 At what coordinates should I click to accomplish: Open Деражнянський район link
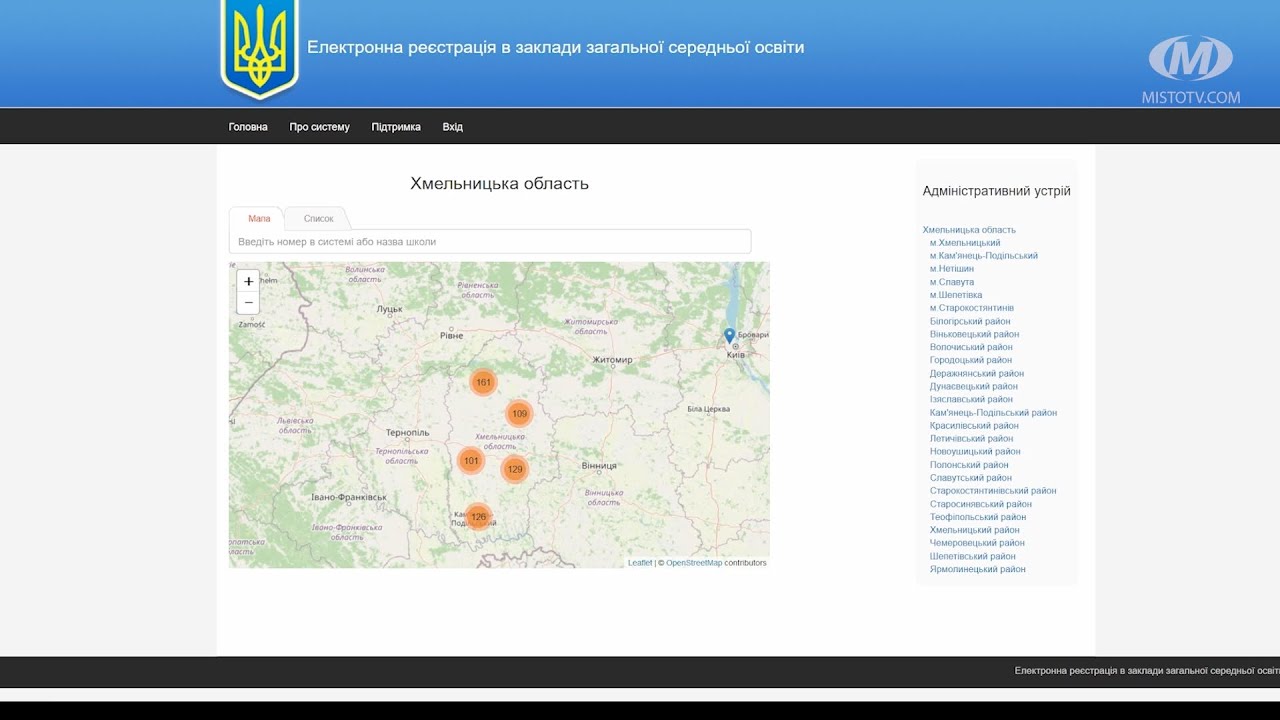[x=977, y=373]
